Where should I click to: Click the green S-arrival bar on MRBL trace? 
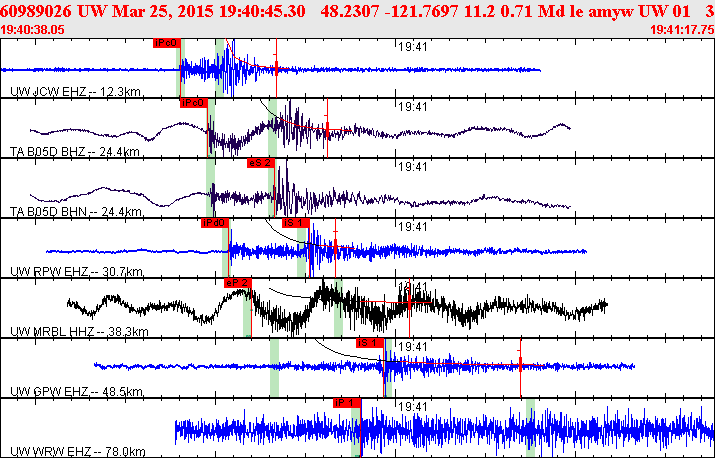tap(338, 308)
